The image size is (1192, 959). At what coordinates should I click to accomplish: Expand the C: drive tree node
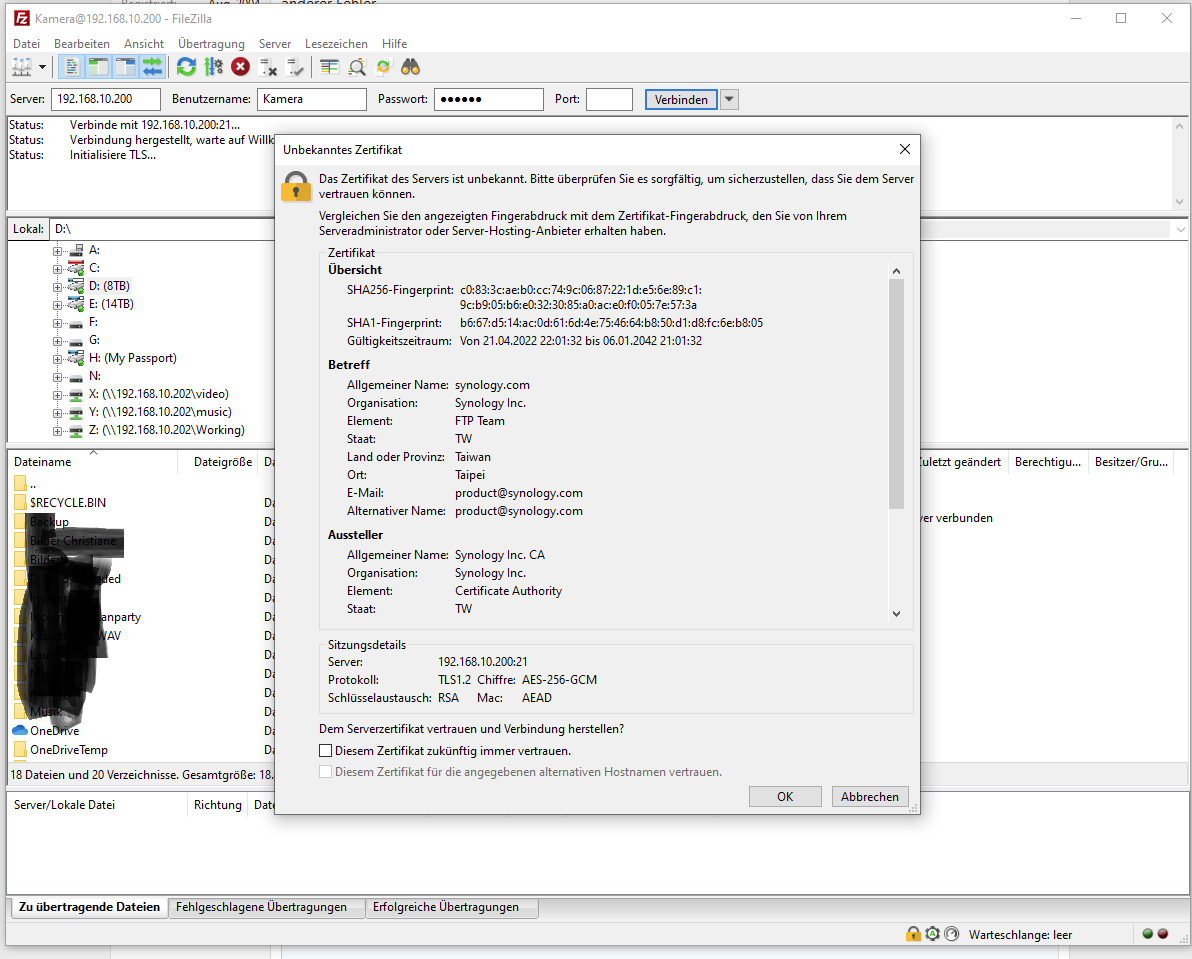click(58, 269)
